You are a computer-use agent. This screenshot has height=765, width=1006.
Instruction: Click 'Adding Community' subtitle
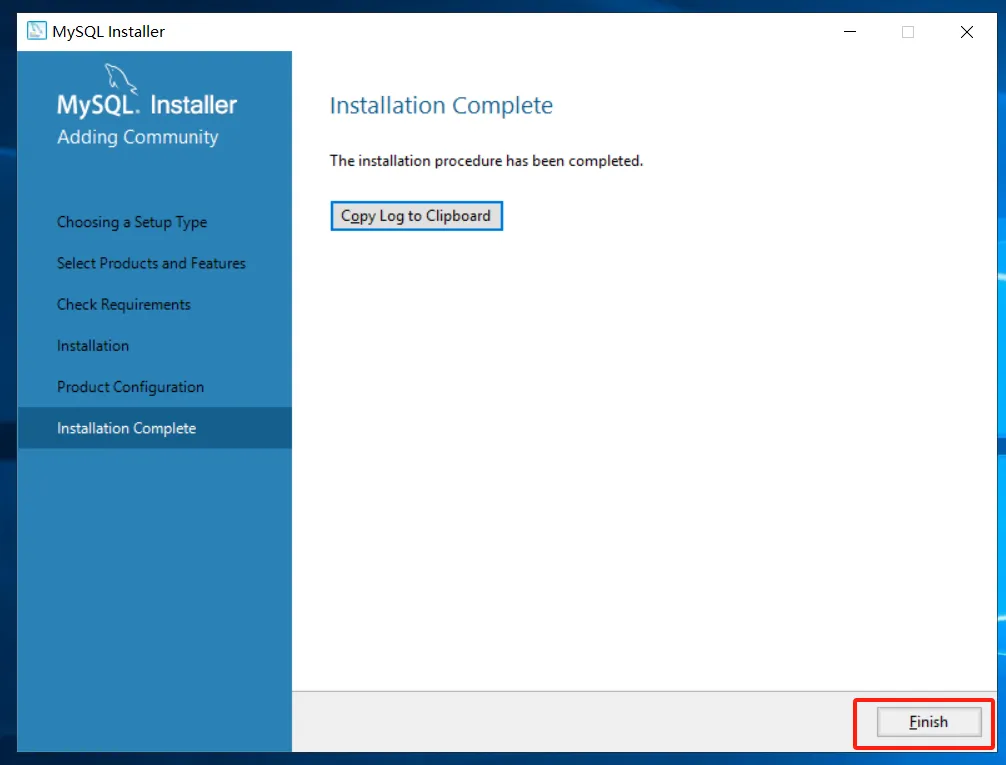coord(138,137)
